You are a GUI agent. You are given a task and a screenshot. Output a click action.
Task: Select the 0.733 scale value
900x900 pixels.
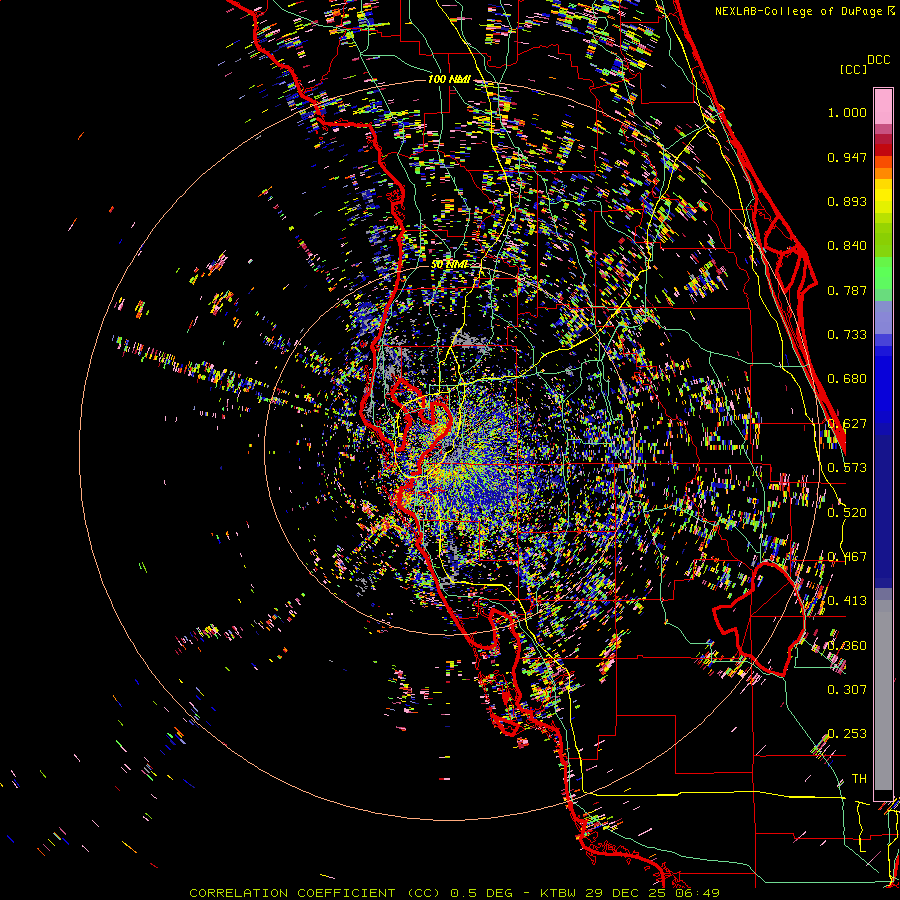pos(847,335)
